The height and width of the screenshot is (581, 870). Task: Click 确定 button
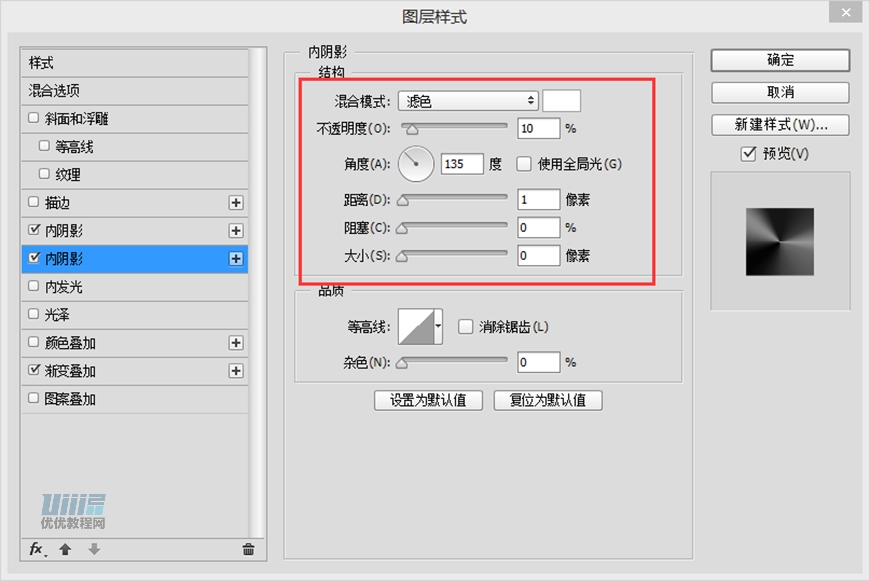tap(780, 60)
